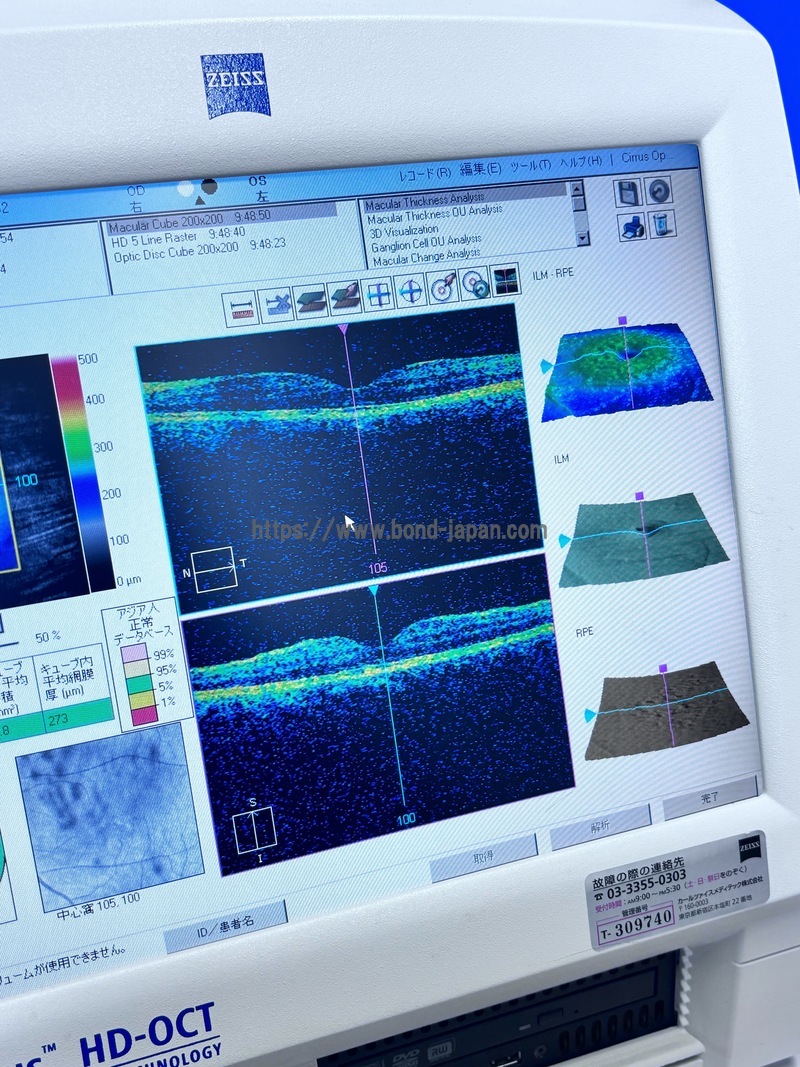The image size is (800, 1067).
Task: Open the ヘルプ(H) menu
Action: click(581, 162)
